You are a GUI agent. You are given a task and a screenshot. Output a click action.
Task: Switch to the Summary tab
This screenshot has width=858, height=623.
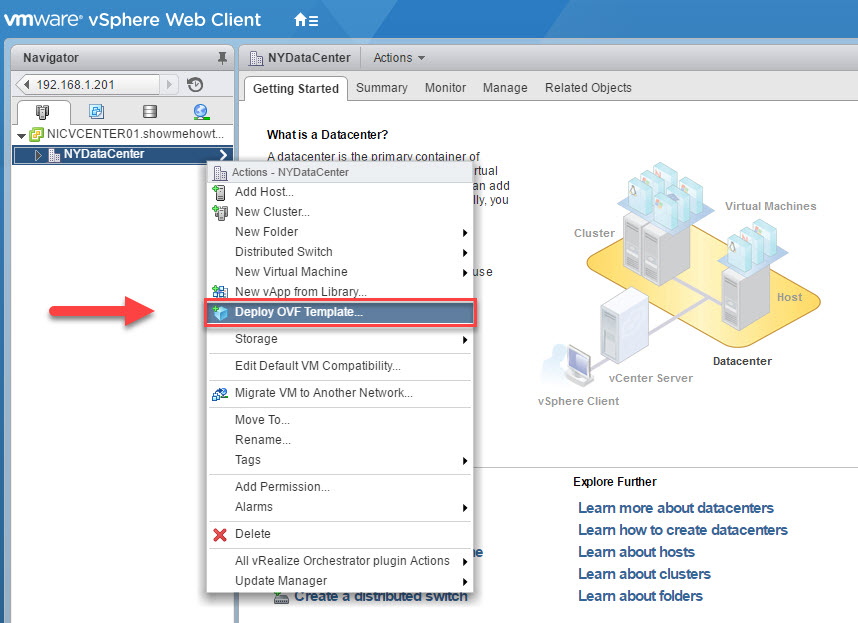[x=382, y=88]
